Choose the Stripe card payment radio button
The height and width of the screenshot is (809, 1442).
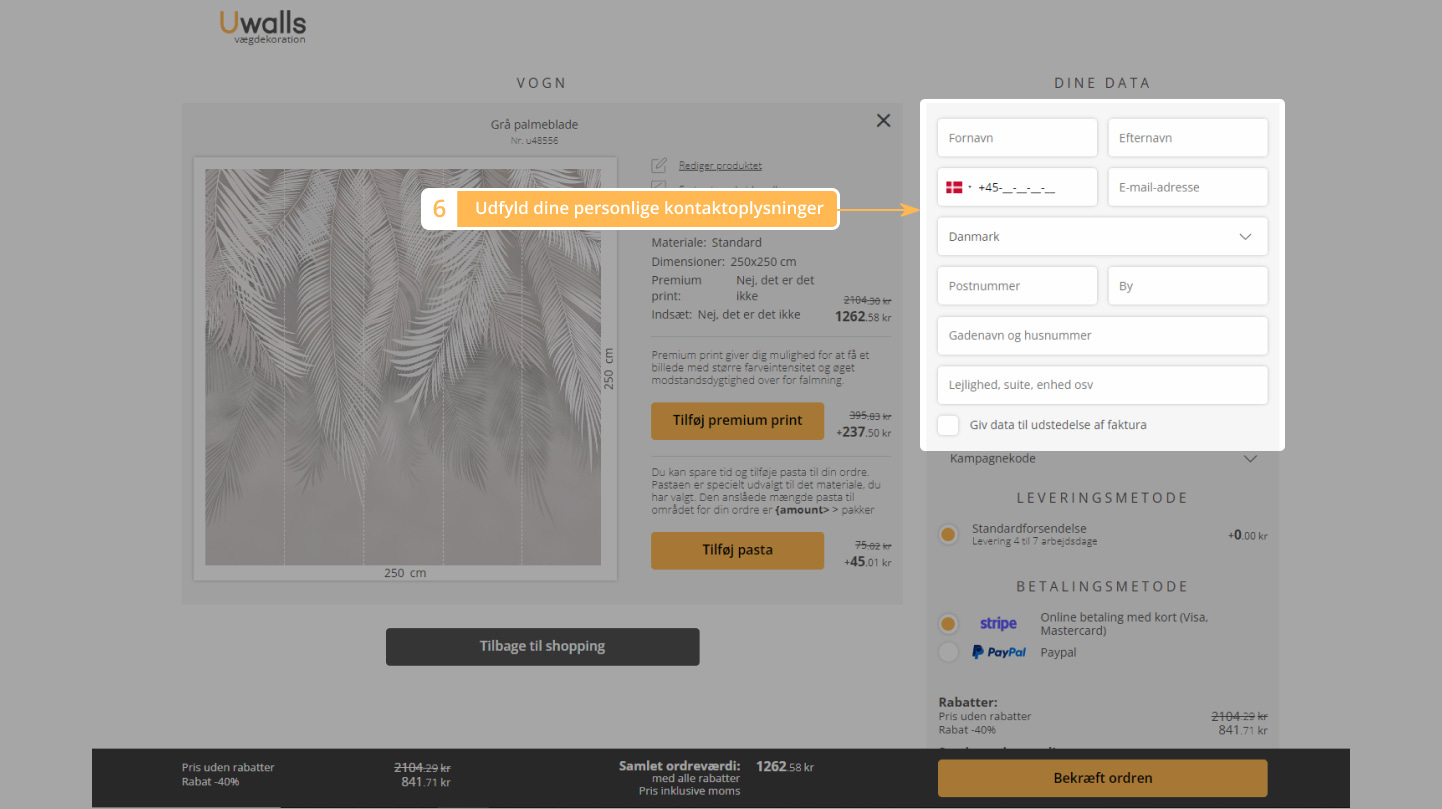tap(948, 624)
